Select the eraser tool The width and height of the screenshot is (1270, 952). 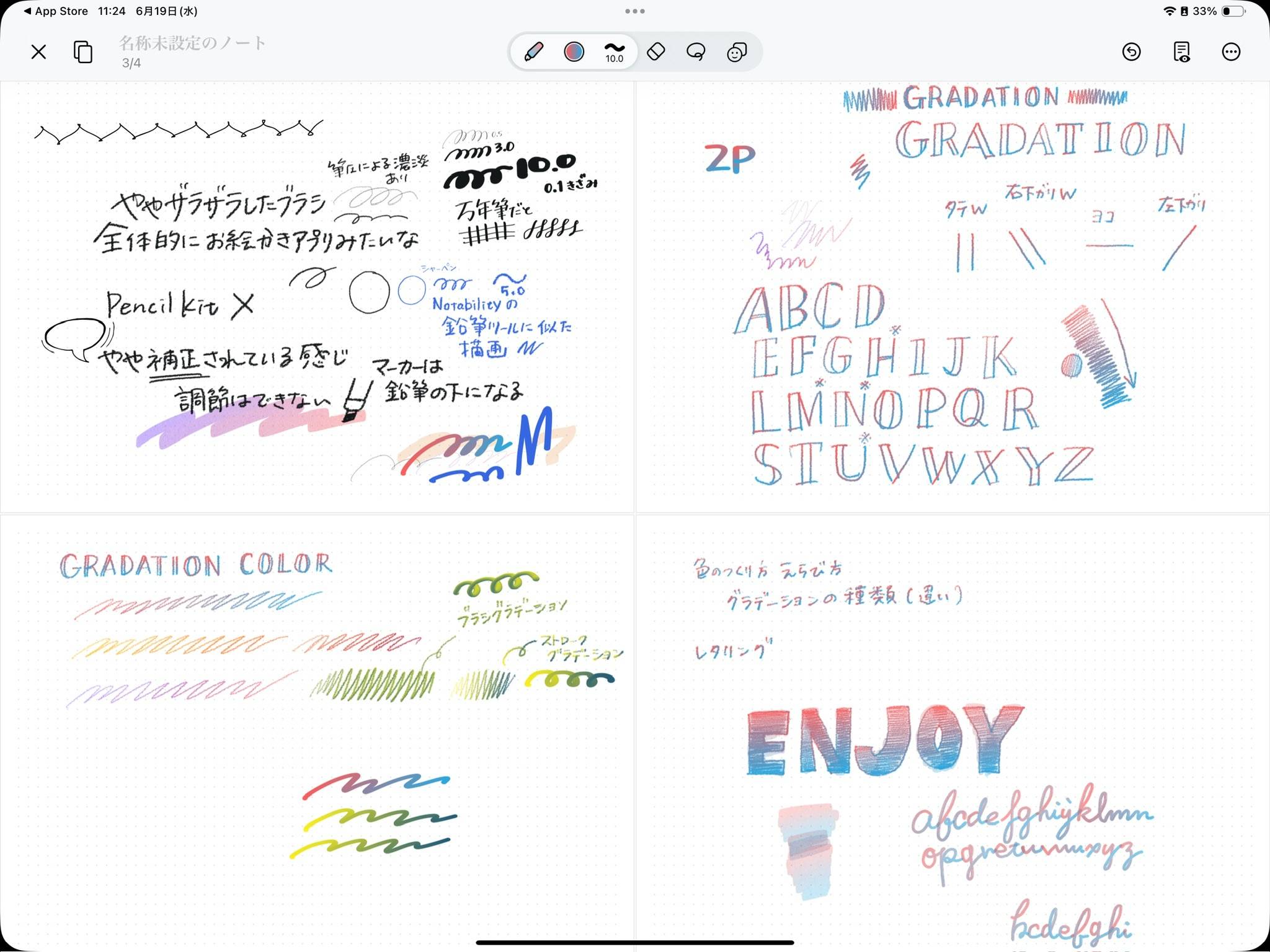tap(656, 51)
